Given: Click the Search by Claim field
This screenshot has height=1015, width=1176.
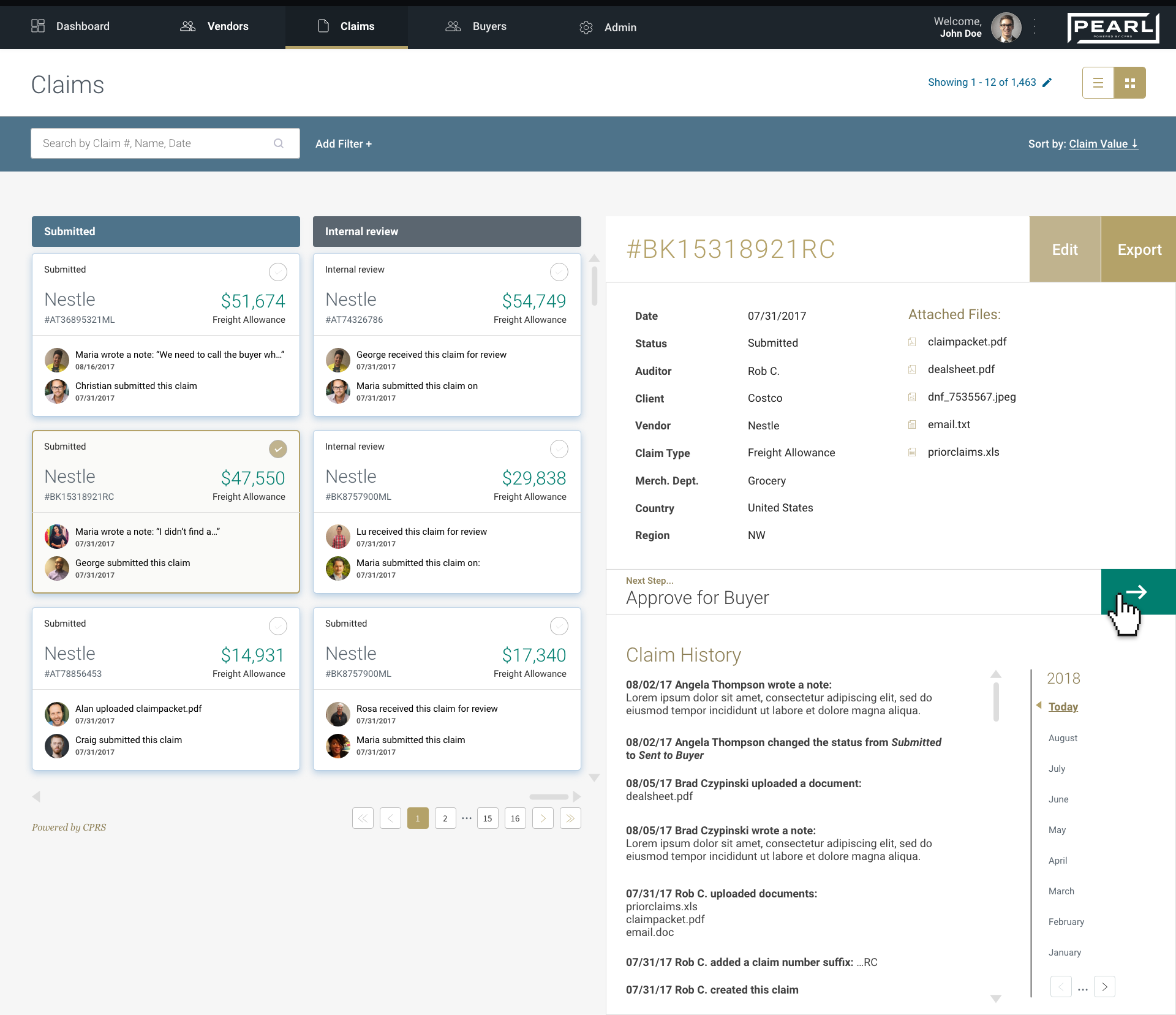Looking at the screenshot, I should click(x=165, y=143).
